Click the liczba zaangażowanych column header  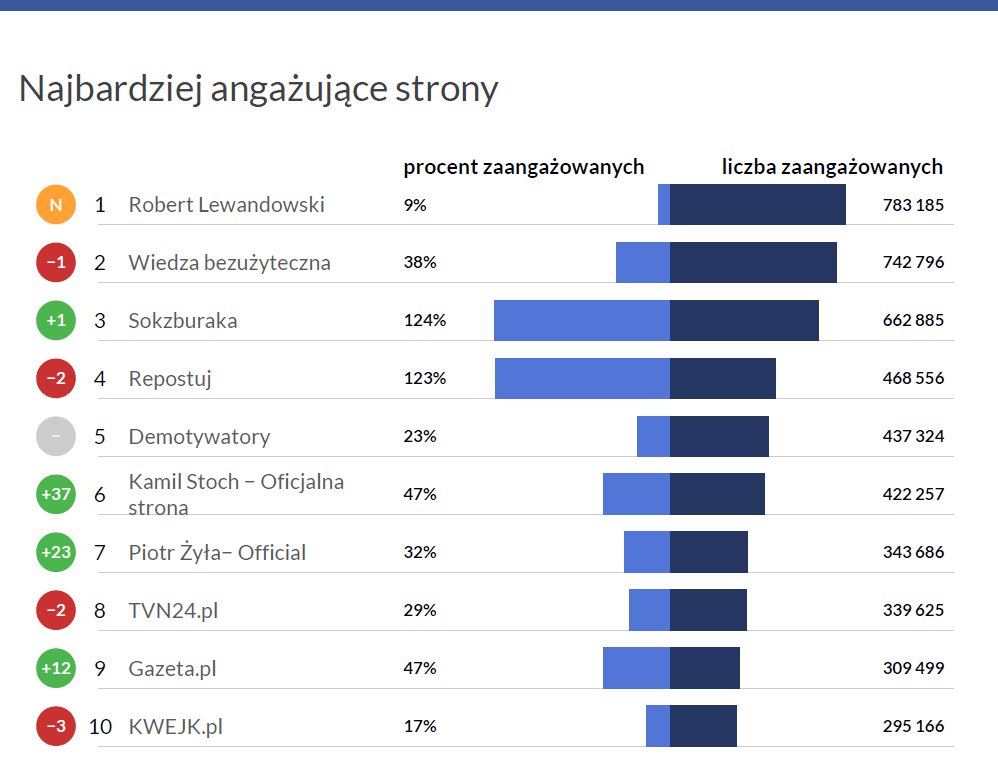pyautogui.click(x=832, y=167)
